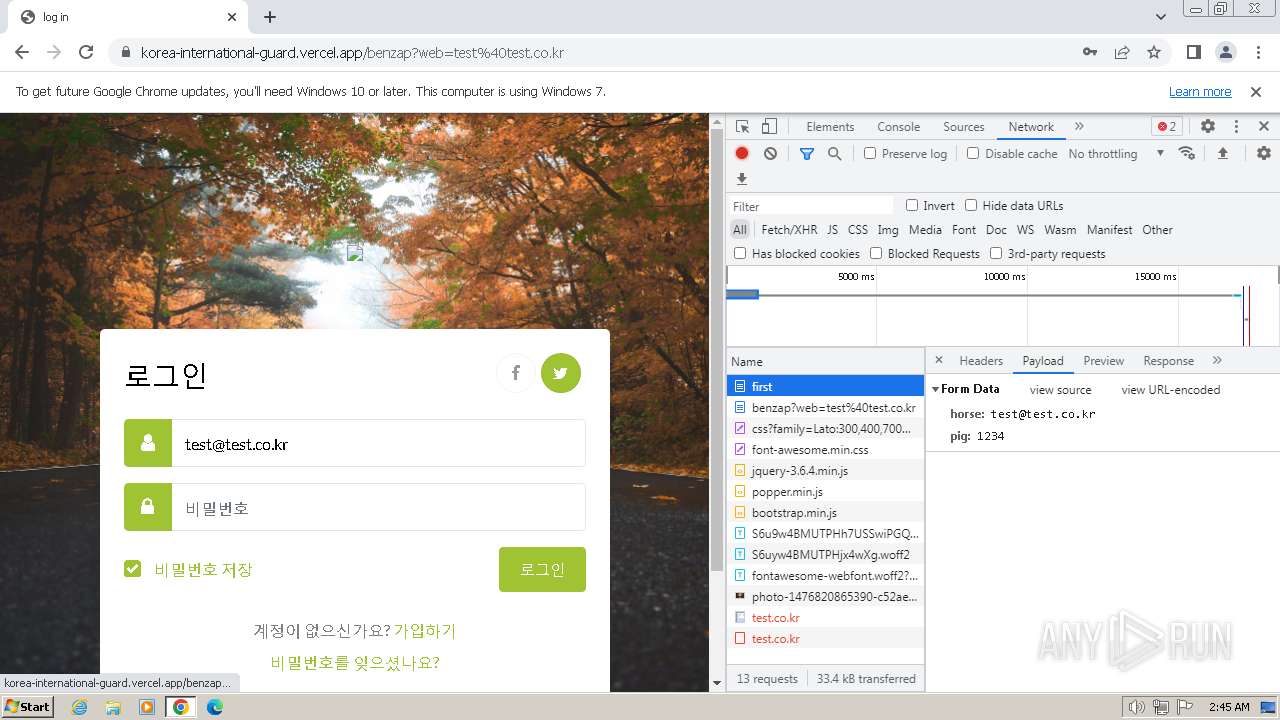Show more DevTools panel tabs
The image size is (1280, 720).
[1079, 126]
